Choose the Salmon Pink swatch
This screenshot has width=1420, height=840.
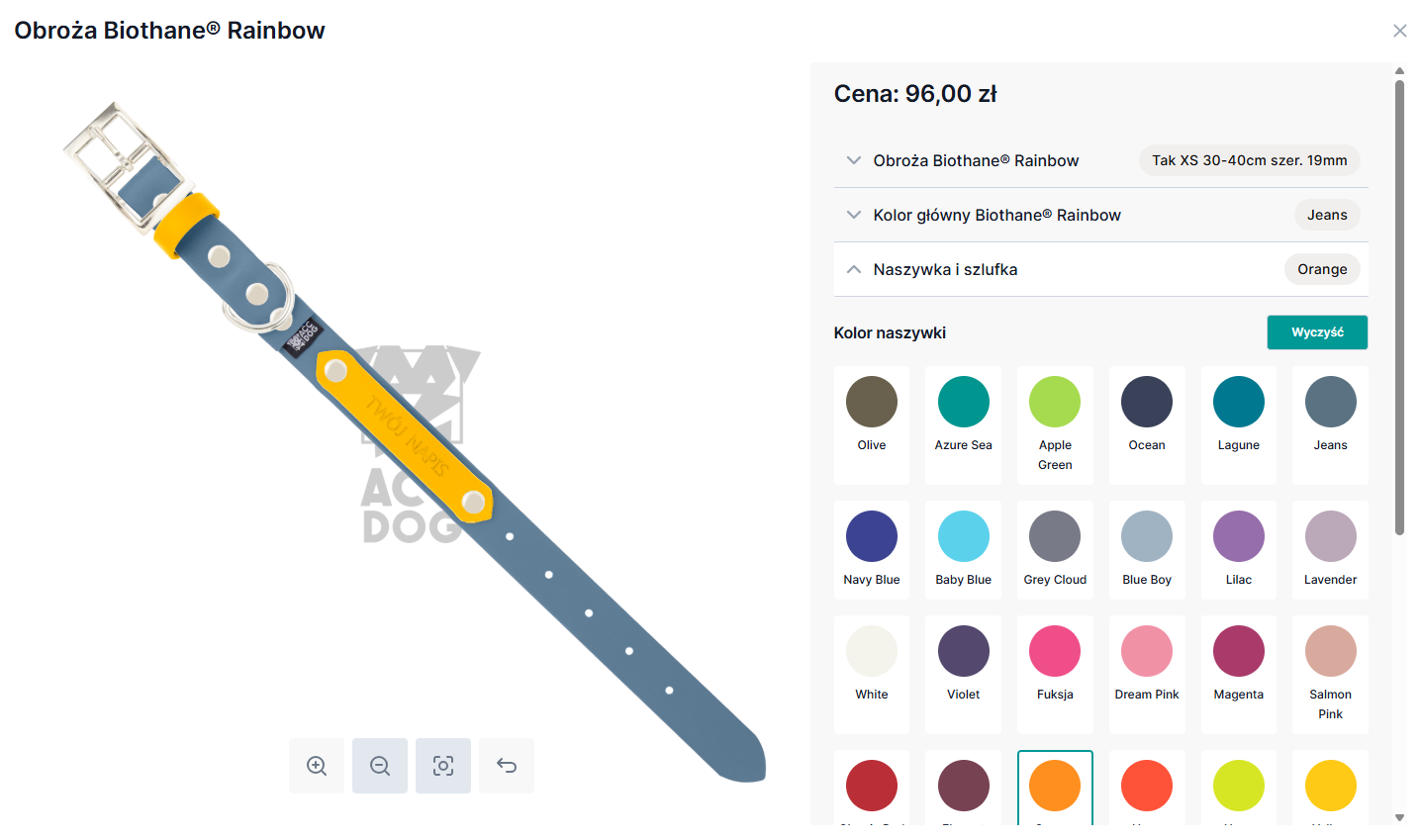pos(1331,652)
